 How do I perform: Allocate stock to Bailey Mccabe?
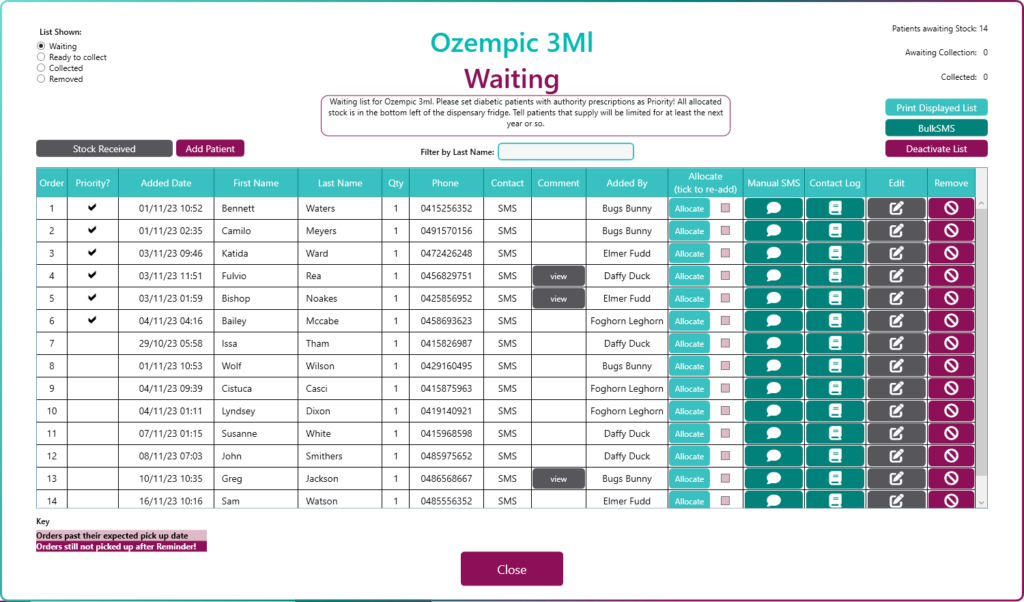point(689,321)
